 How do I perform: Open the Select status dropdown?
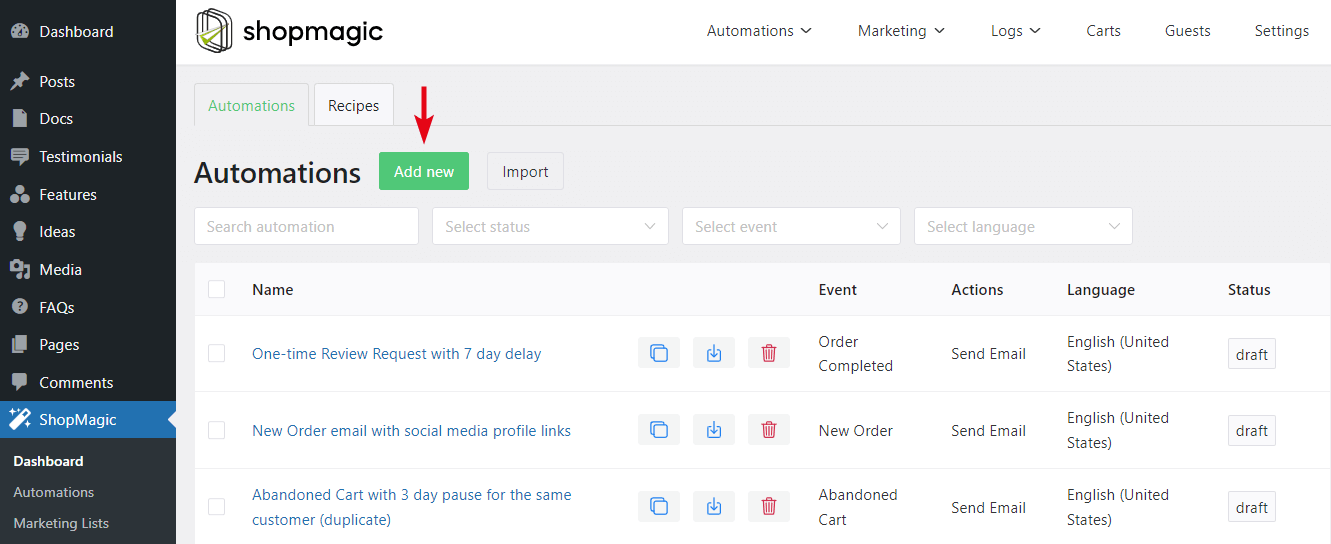(550, 226)
